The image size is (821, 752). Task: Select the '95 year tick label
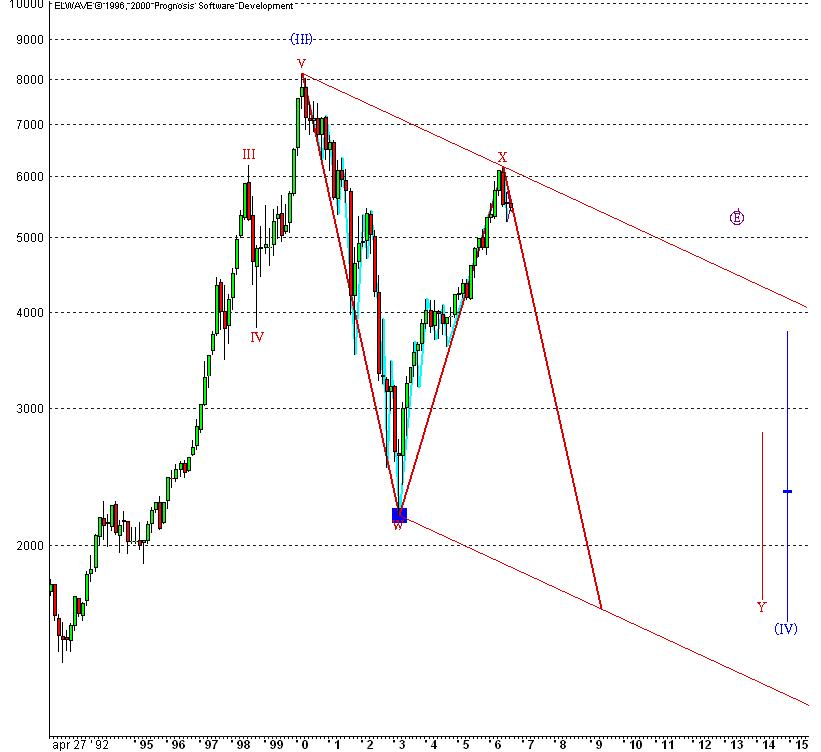pos(145,744)
